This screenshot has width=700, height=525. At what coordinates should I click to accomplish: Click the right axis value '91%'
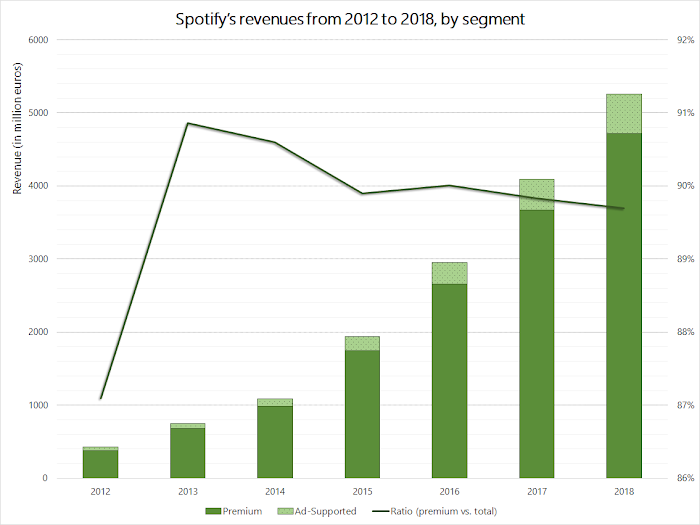coord(686,113)
